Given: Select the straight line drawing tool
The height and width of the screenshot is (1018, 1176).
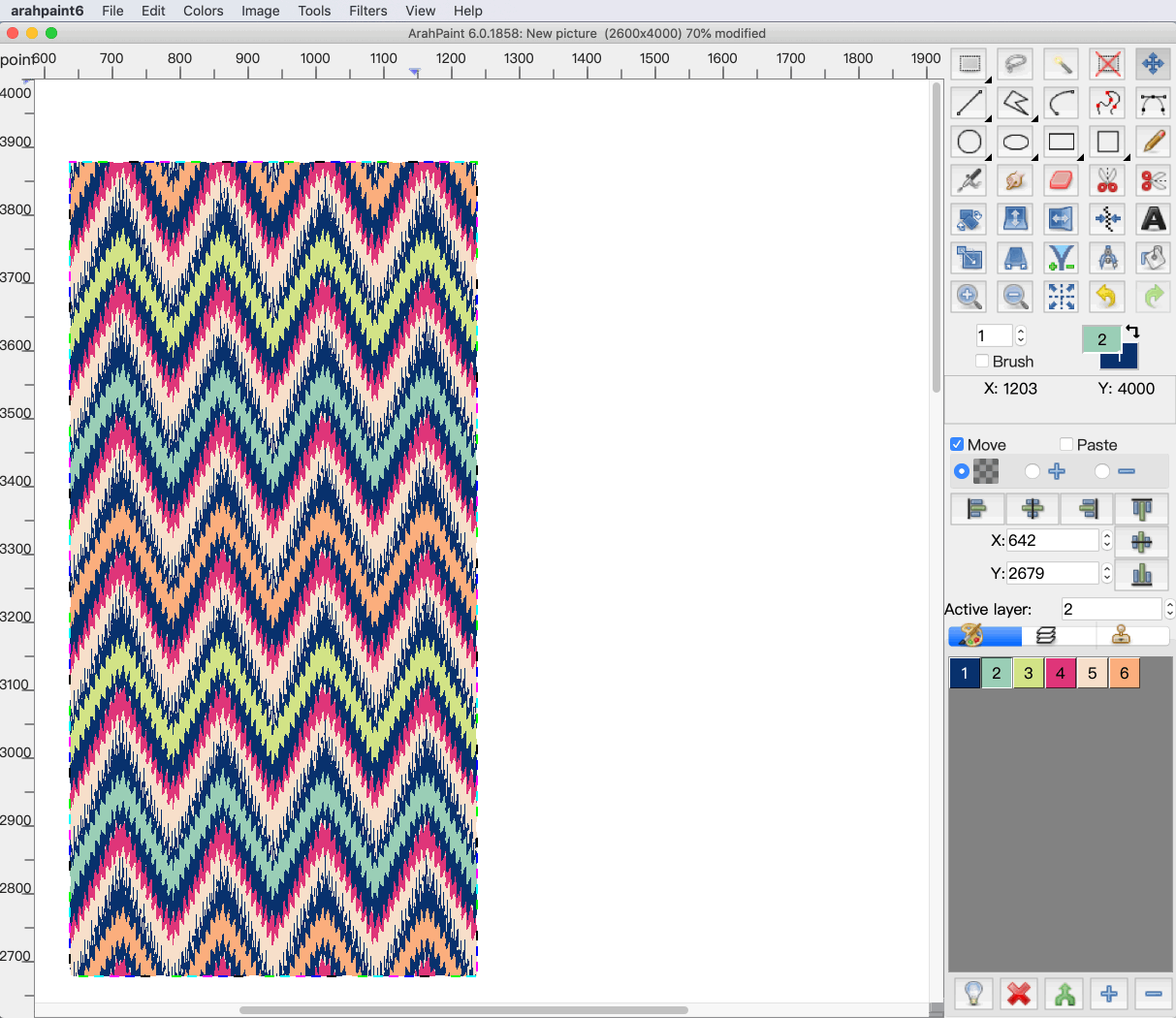Looking at the screenshot, I should point(969,103).
